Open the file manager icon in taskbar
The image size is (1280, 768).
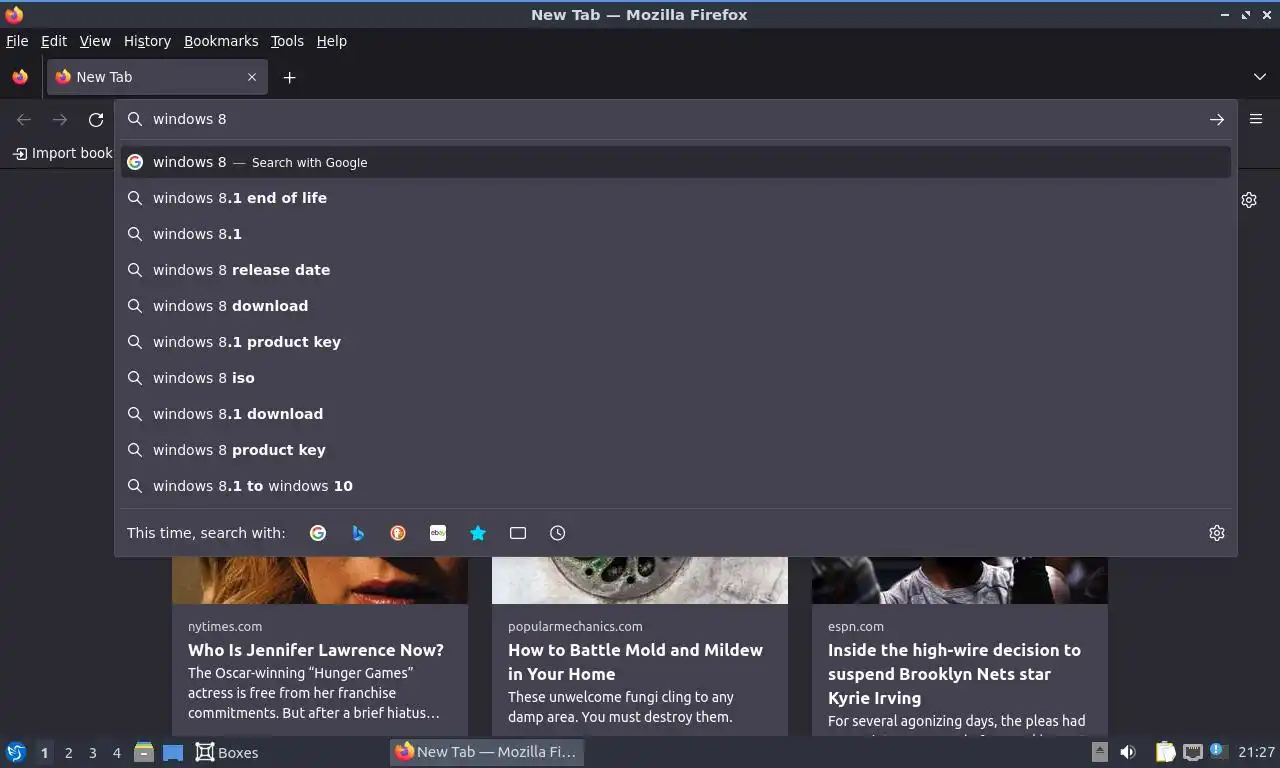coord(144,752)
